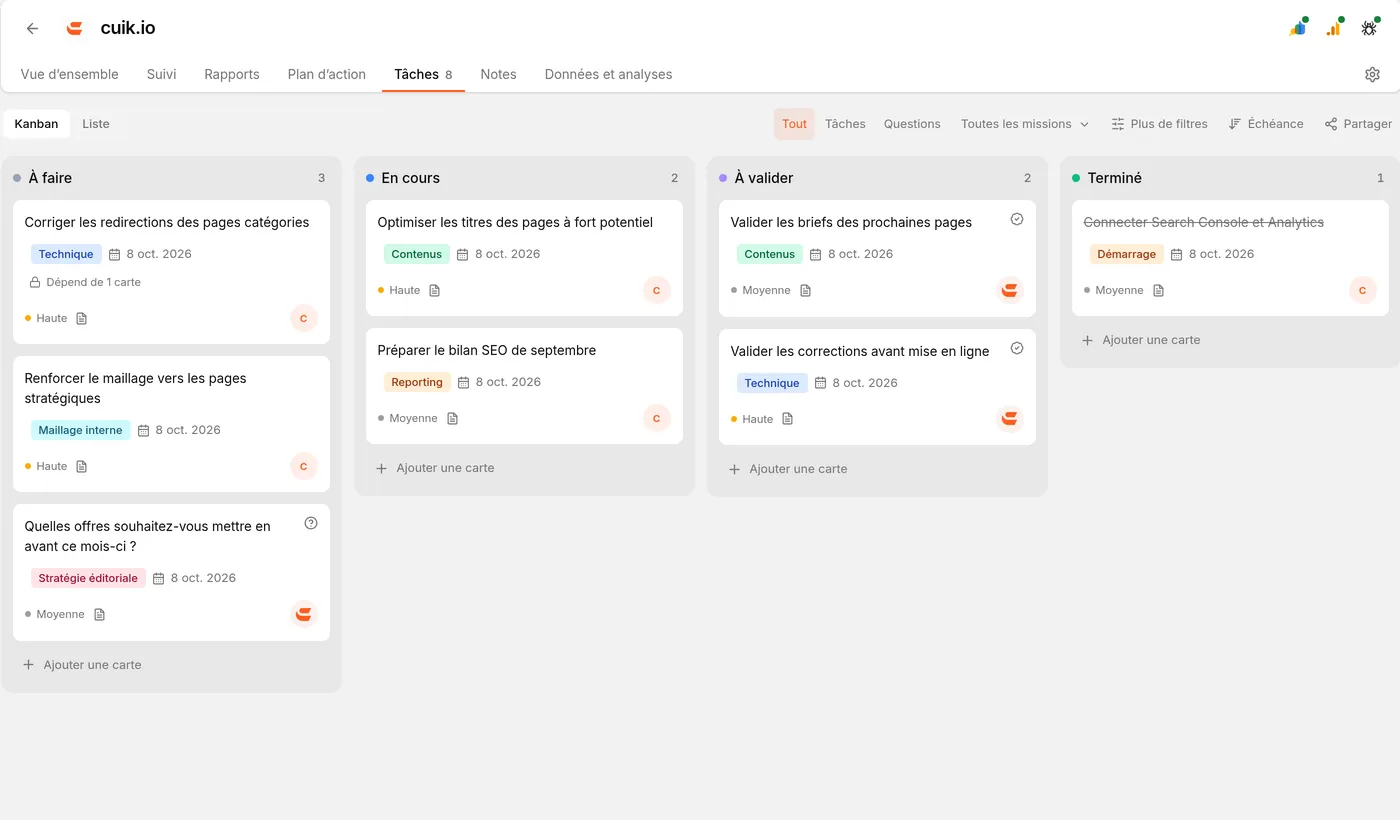Open the Toutes les missions dropdown

(x=1025, y=124)
